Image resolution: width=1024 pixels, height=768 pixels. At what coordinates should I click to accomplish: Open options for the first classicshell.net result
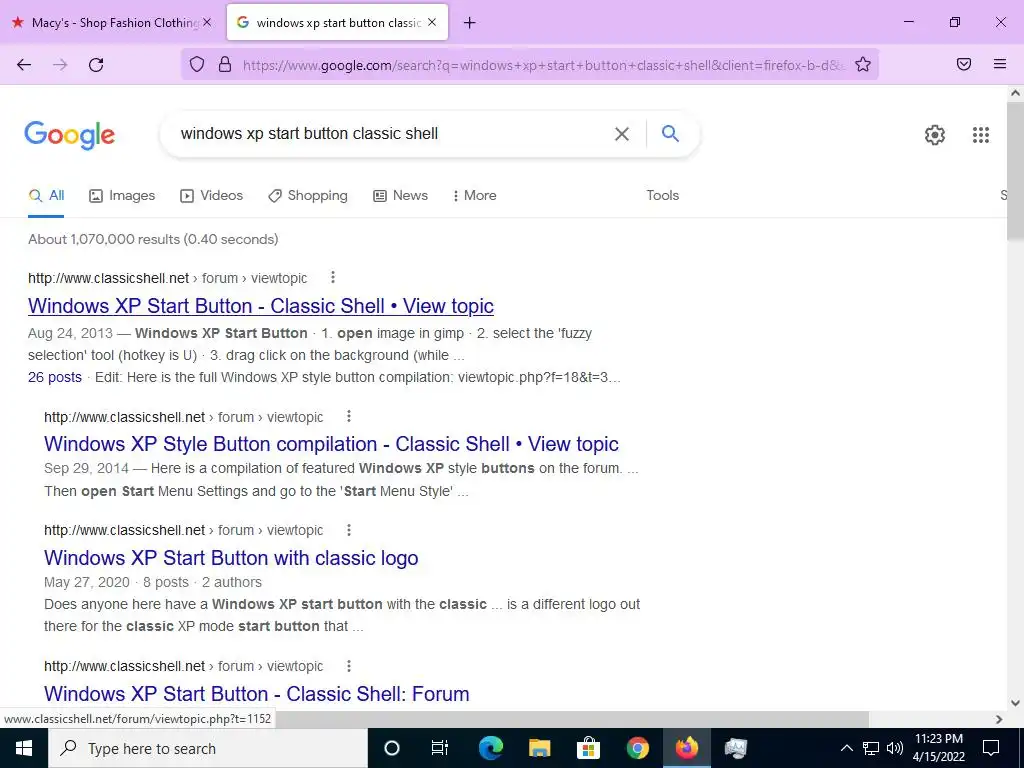click(332, 278)
